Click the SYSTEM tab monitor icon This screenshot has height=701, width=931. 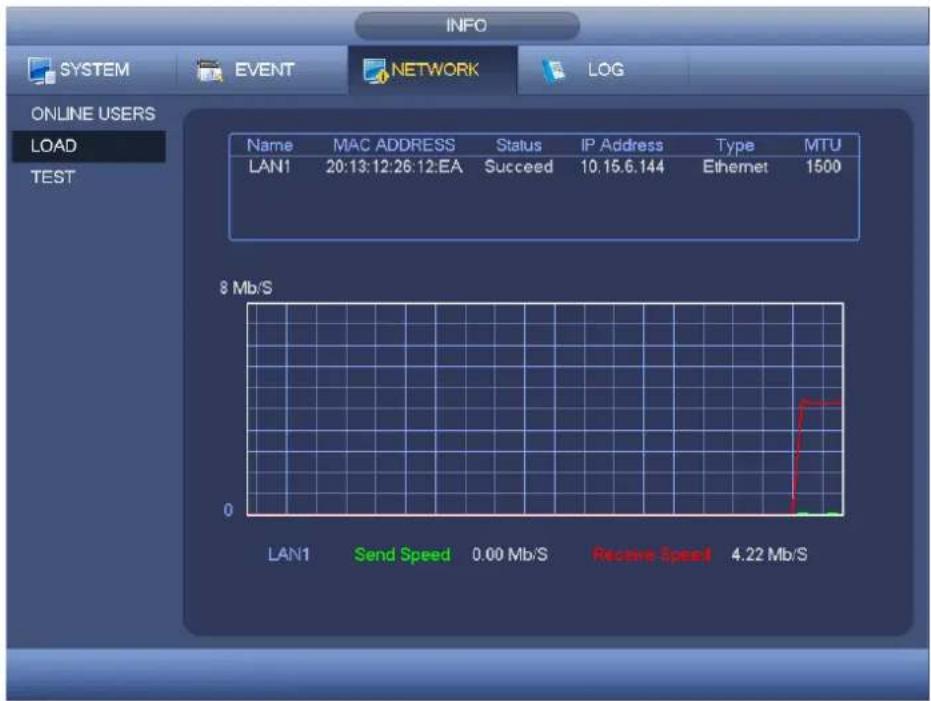40,71
